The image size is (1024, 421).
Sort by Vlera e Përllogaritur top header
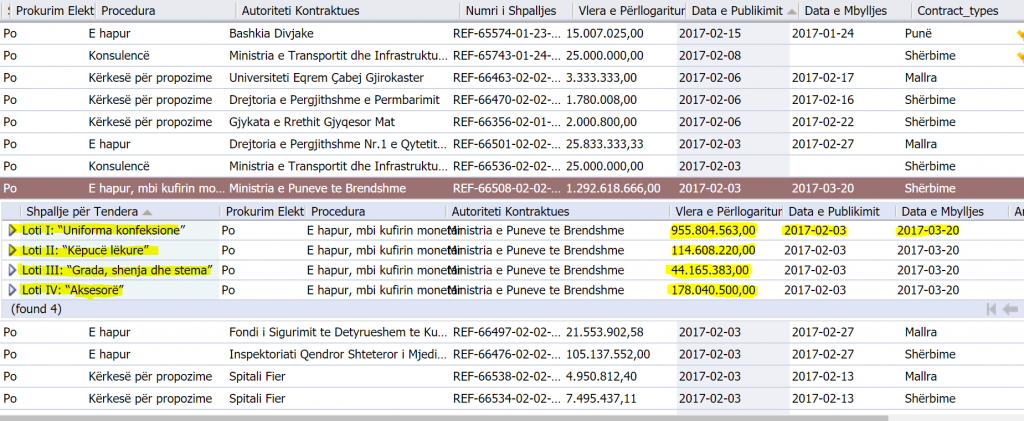630,10
